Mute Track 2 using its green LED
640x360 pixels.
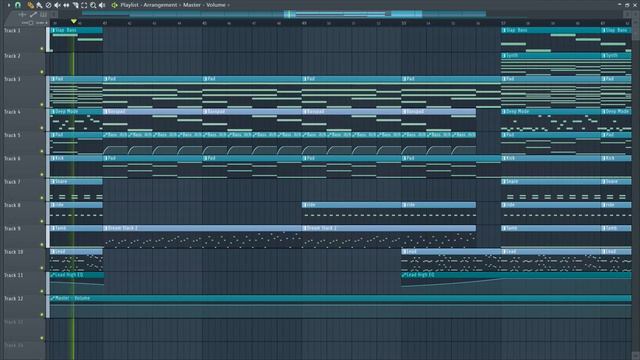42,72
